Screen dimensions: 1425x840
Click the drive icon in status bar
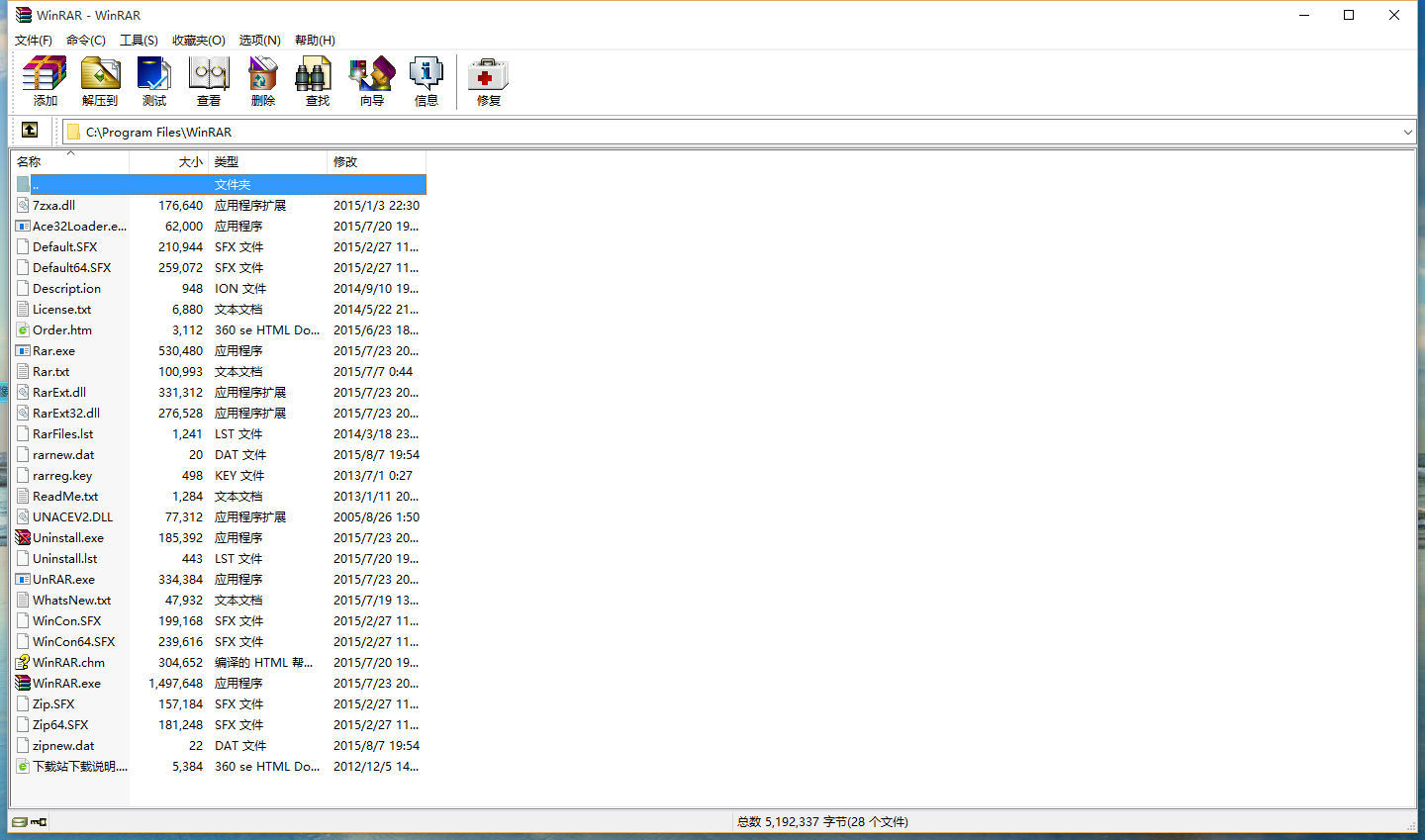coord(20,822)
